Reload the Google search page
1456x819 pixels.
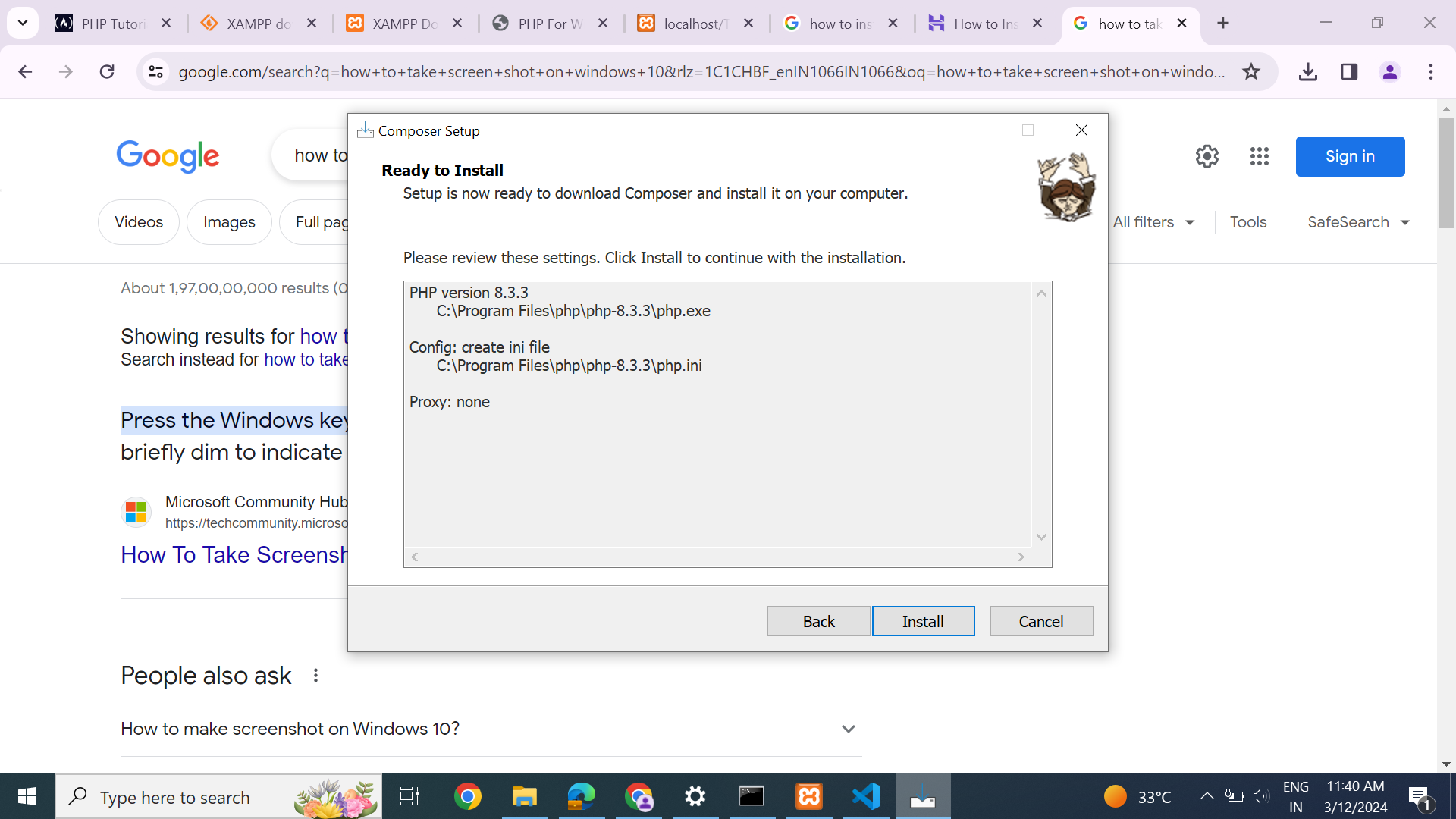pos(107,71)
